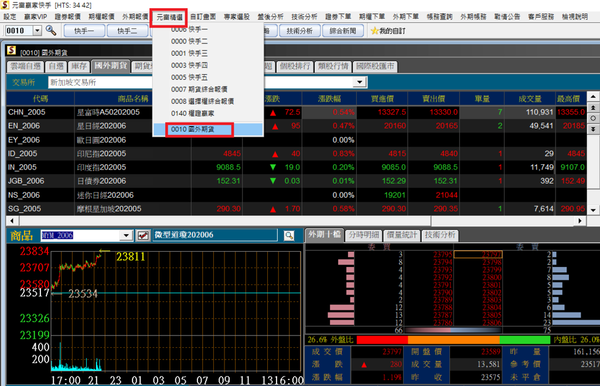600x386 pixels.
Task: Switch to the 庫存 tab
Action: pyautogui.click(x=79, y=67)
